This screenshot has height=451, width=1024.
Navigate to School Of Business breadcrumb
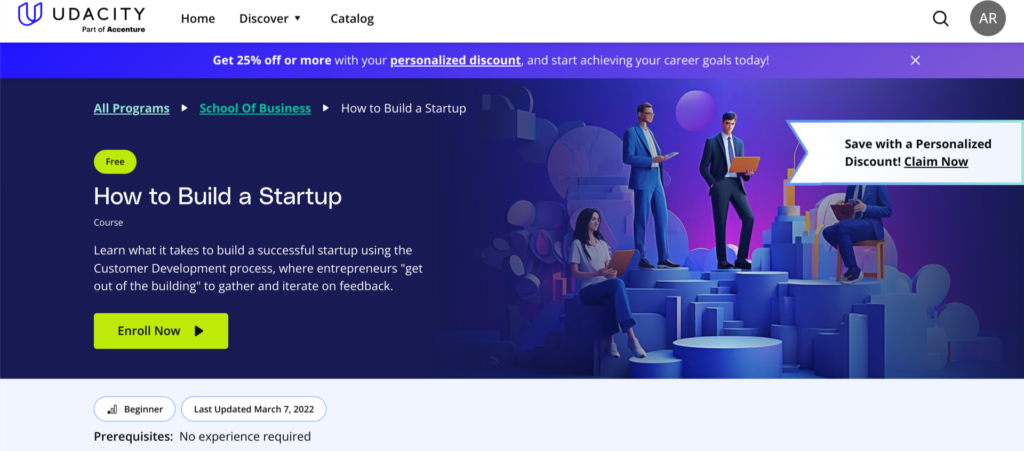click(255, 108)
